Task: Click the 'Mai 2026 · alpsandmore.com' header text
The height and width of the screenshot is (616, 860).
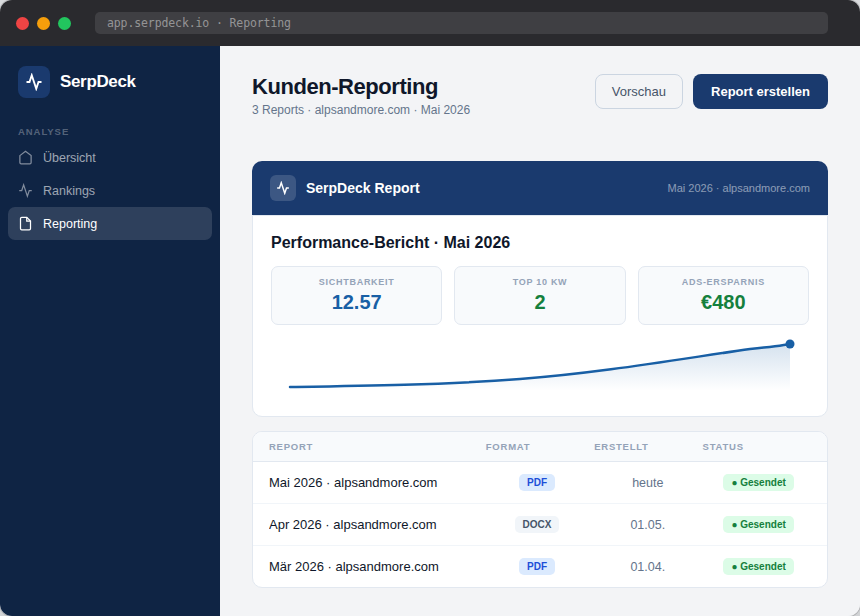Action: [738, 188]
